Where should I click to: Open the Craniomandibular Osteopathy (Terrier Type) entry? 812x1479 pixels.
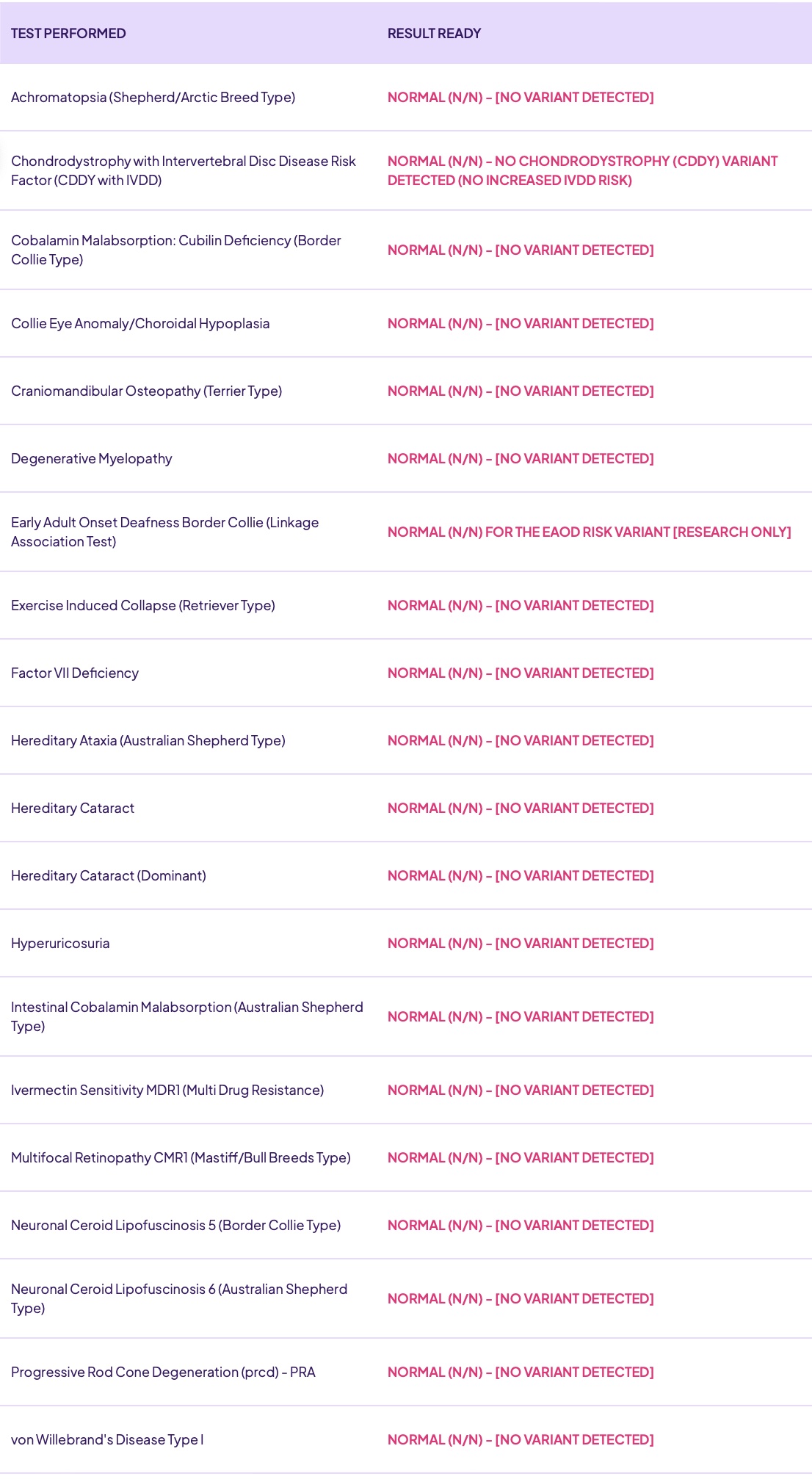(146, 391)
